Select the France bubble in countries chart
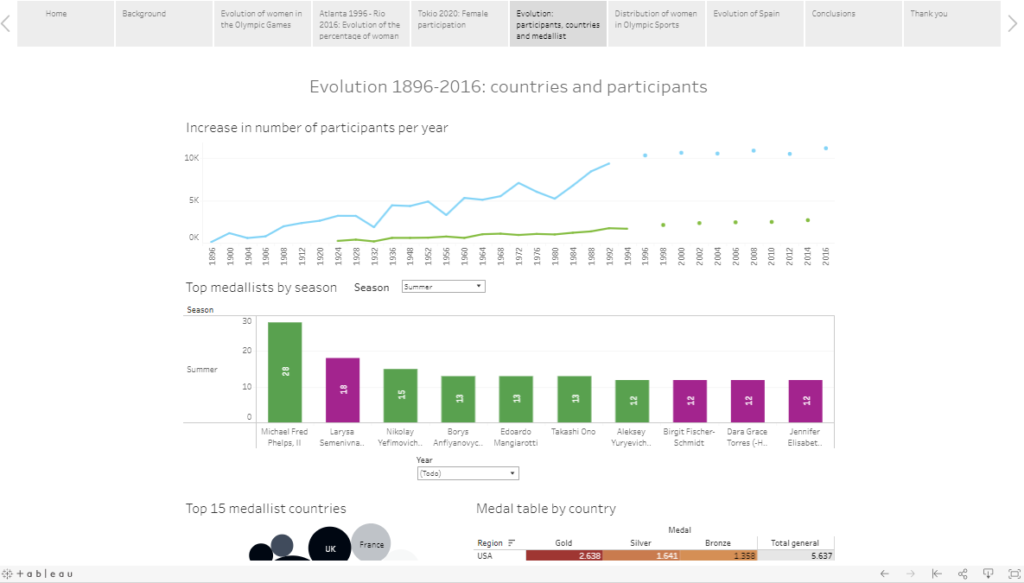The width and height of the screenshot is (1024, 583). (371, 544)
